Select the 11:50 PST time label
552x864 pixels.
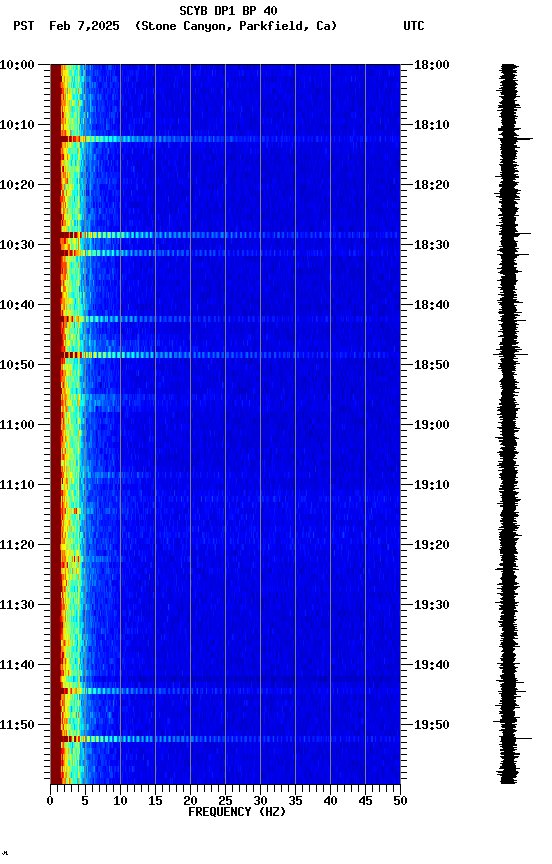tap(17, 725)
